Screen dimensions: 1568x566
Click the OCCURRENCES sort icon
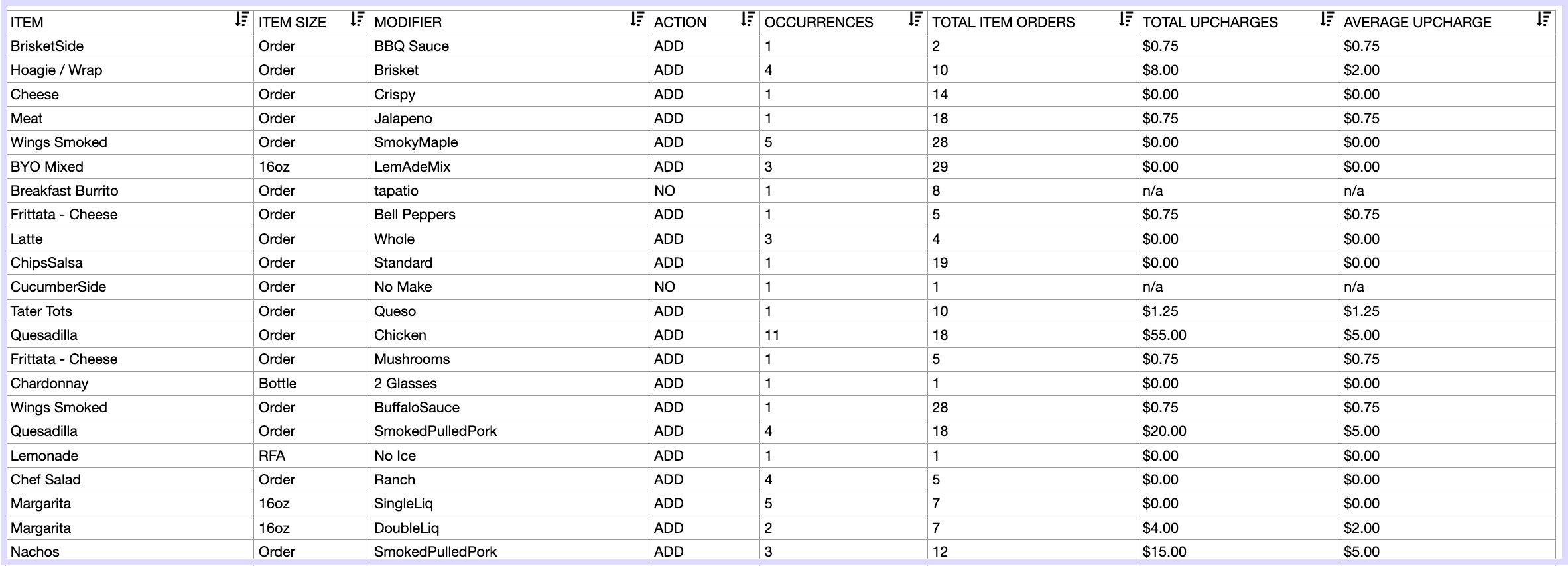pos(916,20)
